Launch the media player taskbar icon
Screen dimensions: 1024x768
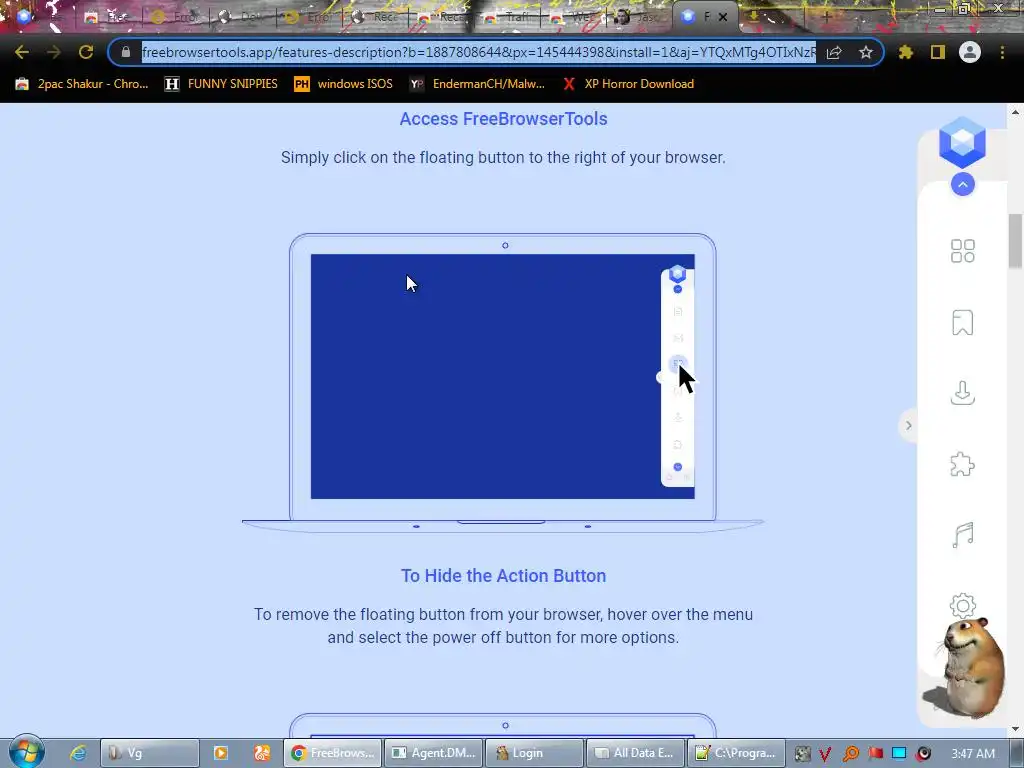221,753
